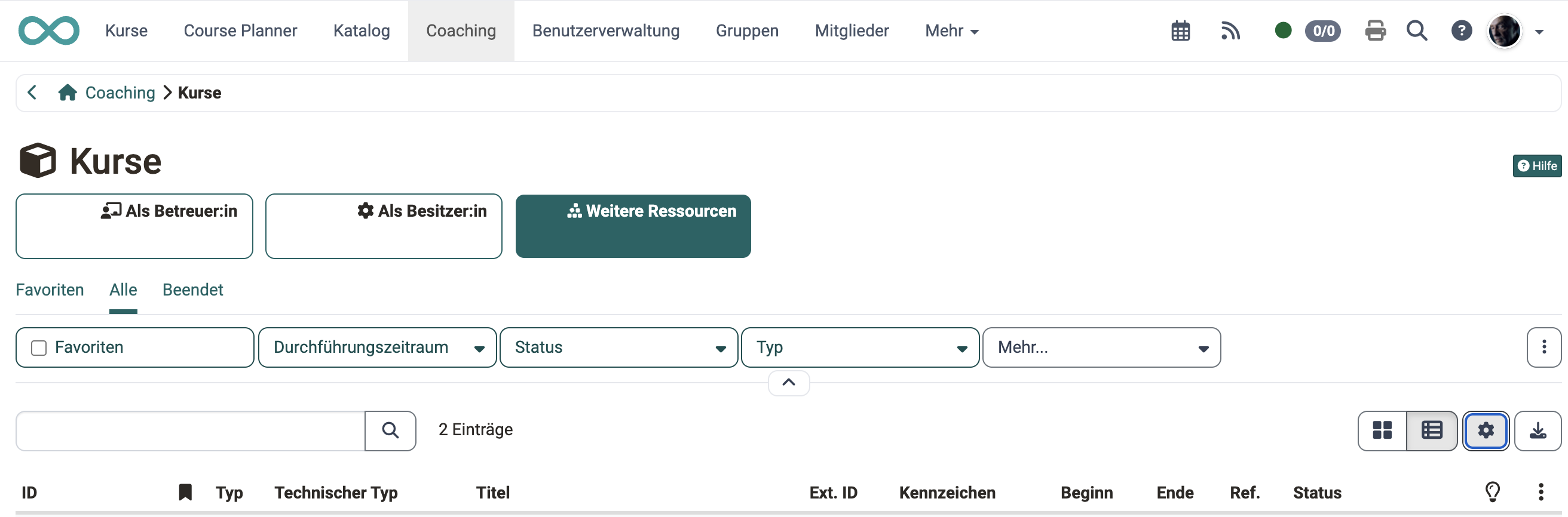Click the green online status indicator
Viewport: 1568px width, 517px height.
(1283, 30)
